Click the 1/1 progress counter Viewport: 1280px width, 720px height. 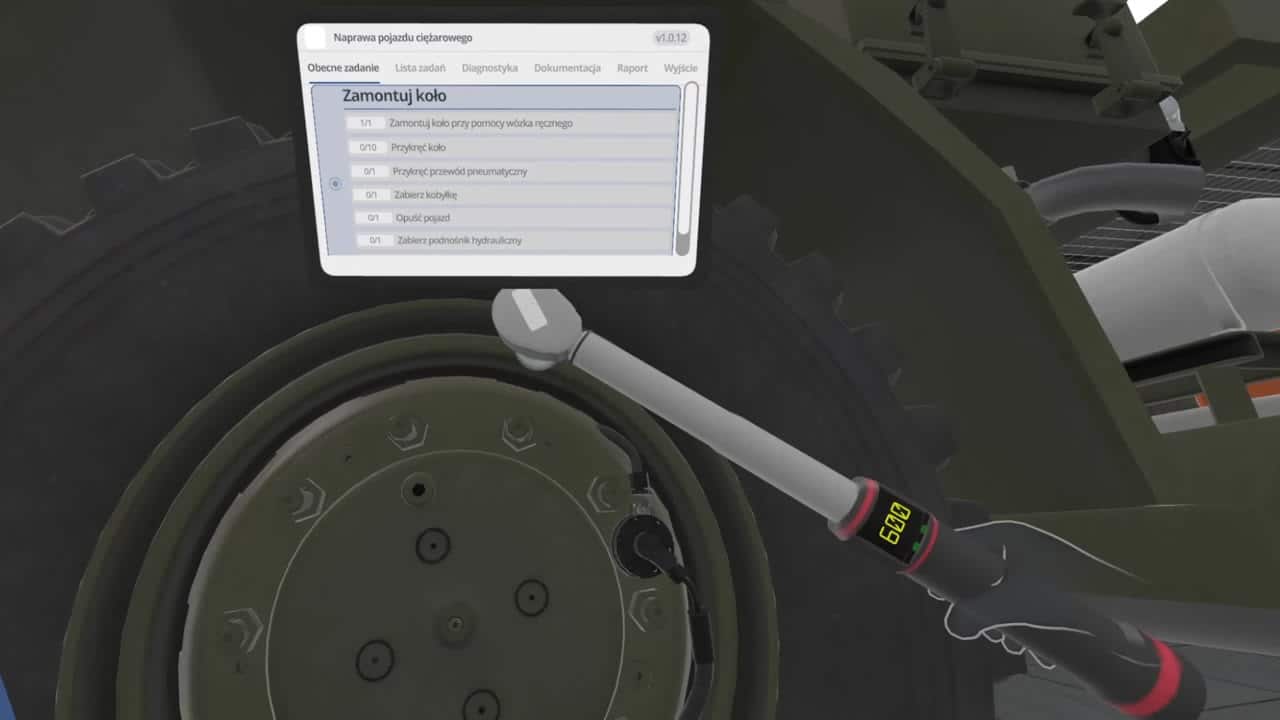click(366, 123)
